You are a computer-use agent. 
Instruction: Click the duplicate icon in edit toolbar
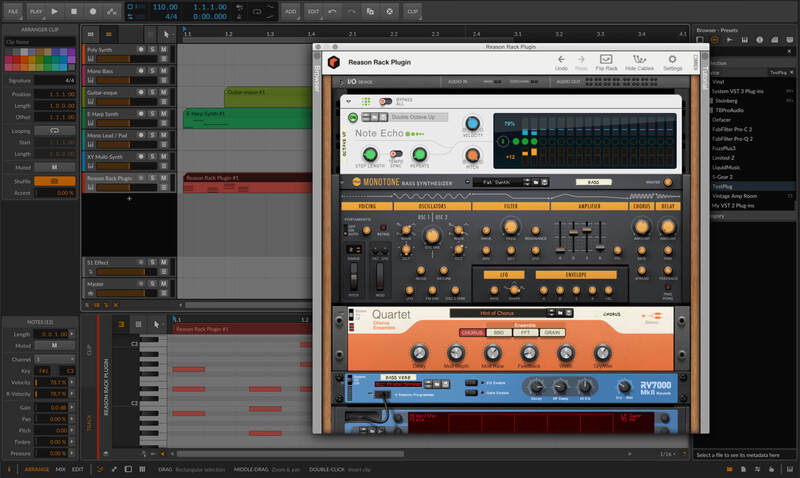point(370,11)
